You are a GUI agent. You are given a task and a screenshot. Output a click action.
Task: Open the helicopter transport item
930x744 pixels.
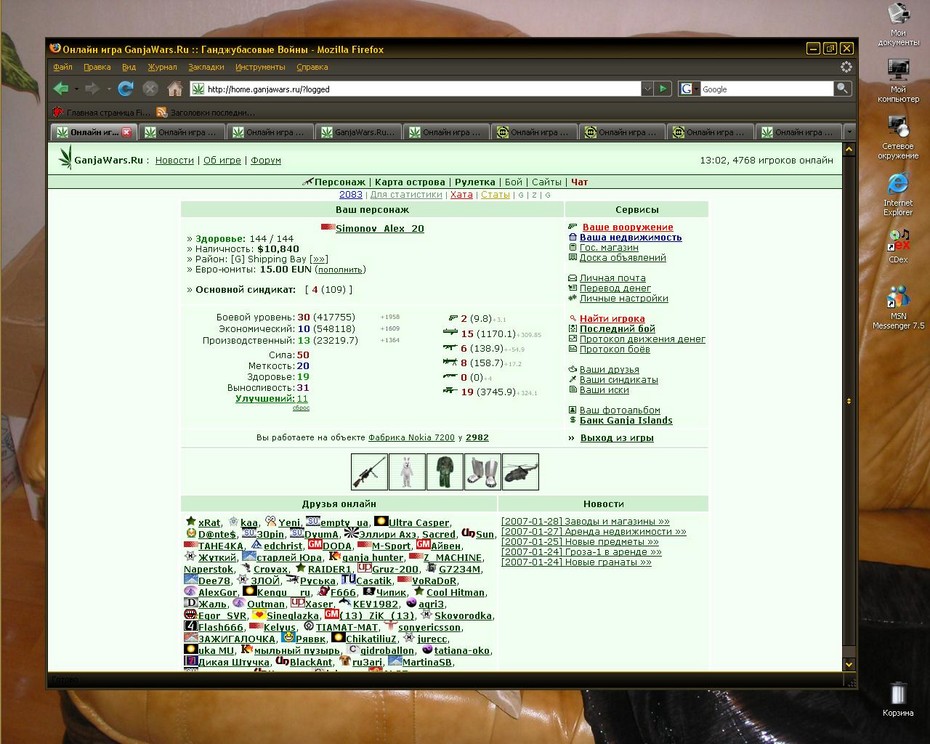coord(520,472)
